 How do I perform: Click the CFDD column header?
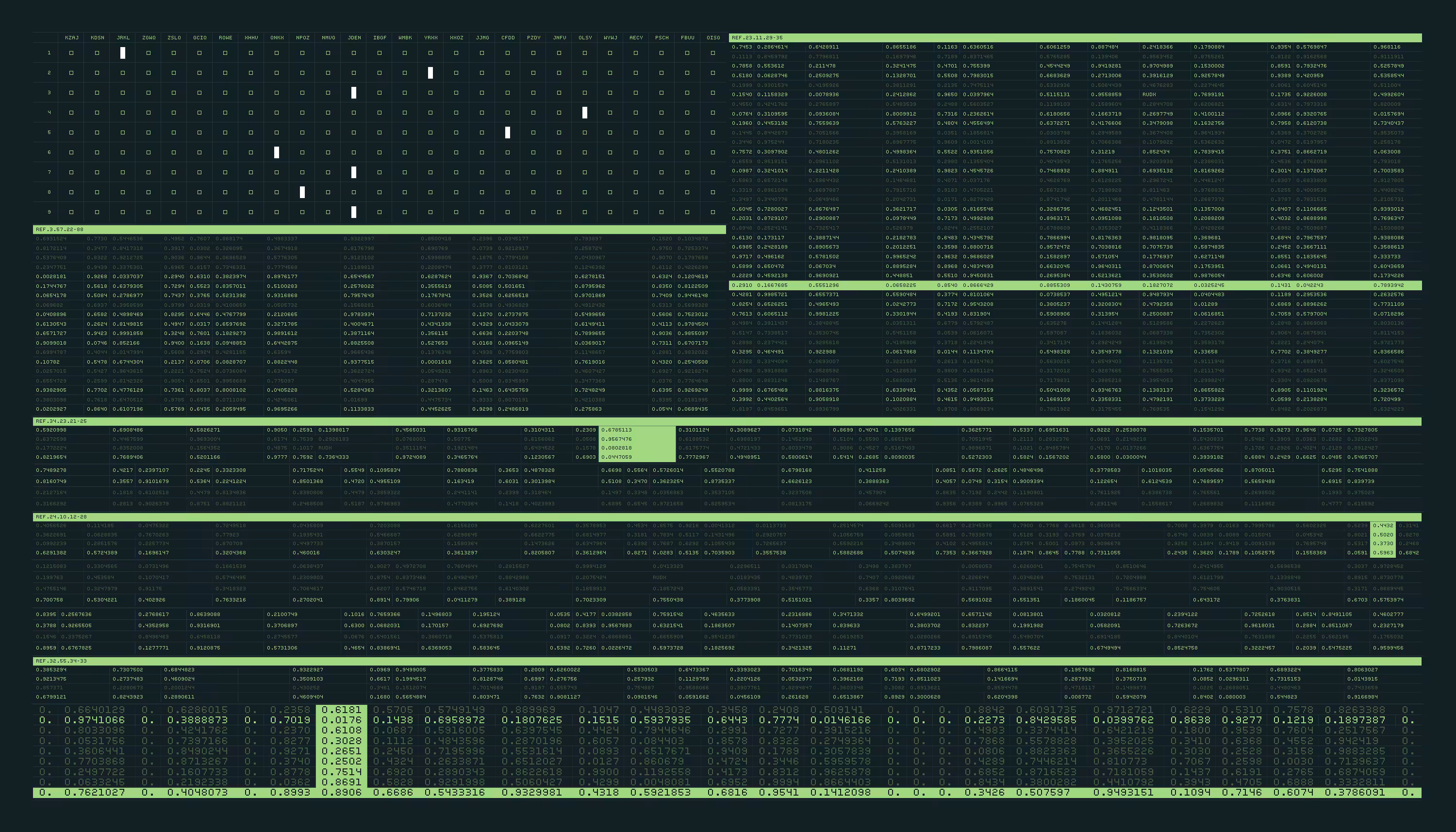pos(508,38)
